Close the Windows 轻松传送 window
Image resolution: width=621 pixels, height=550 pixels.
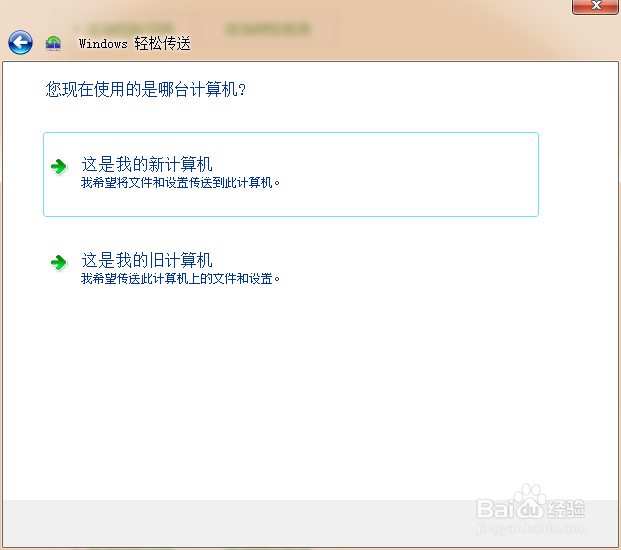point(595,6)
